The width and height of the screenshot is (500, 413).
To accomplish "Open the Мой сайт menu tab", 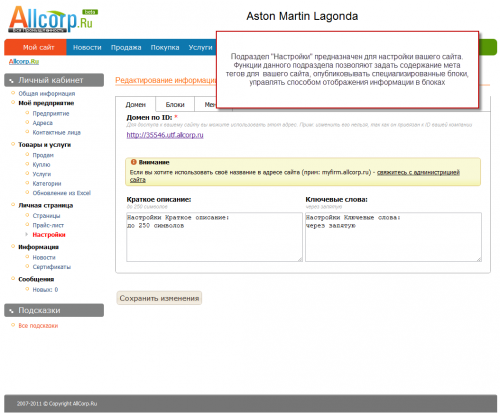I will [35, 47].
